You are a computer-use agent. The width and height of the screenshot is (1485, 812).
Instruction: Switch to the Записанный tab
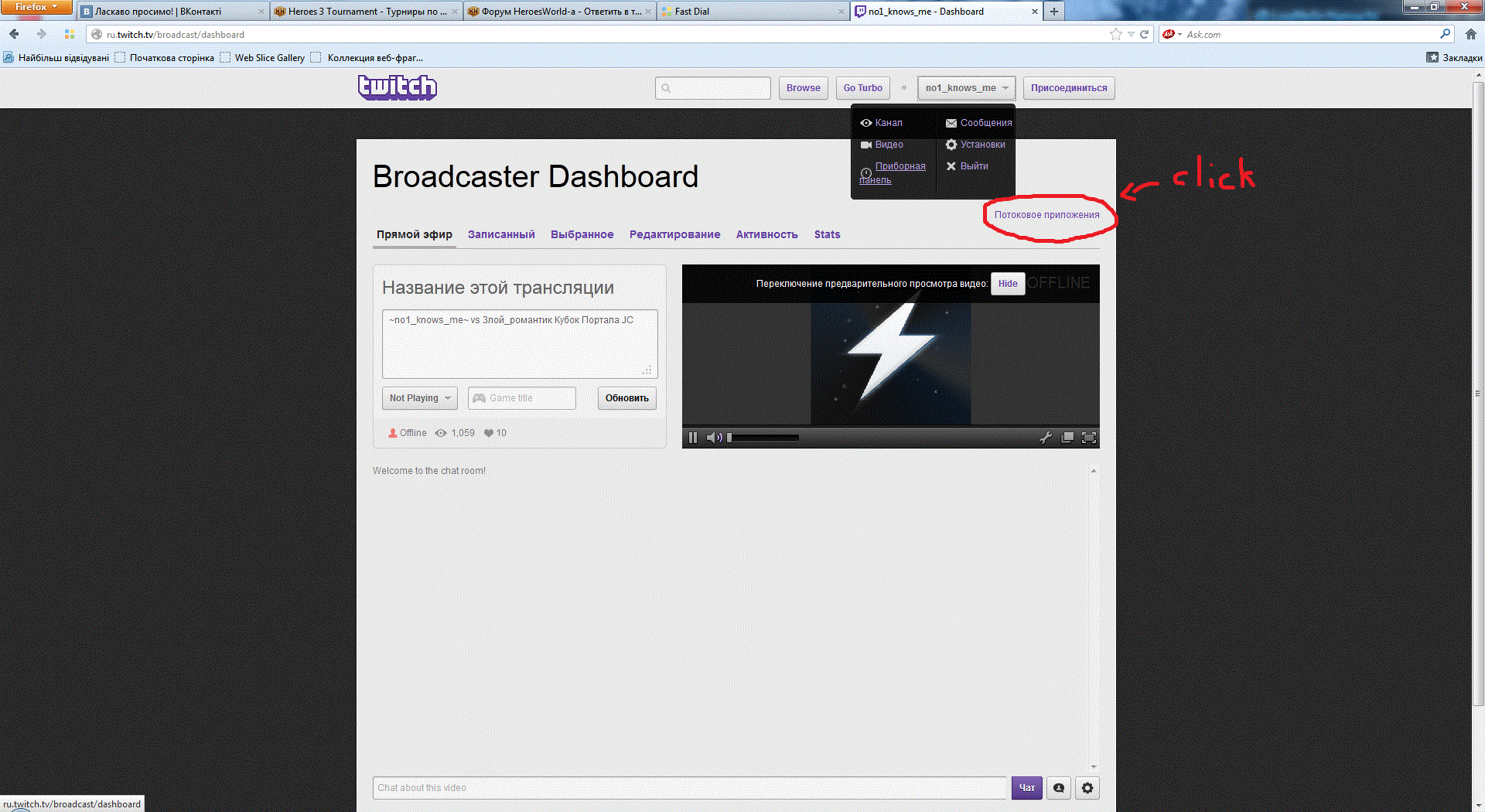coord(501,234)
